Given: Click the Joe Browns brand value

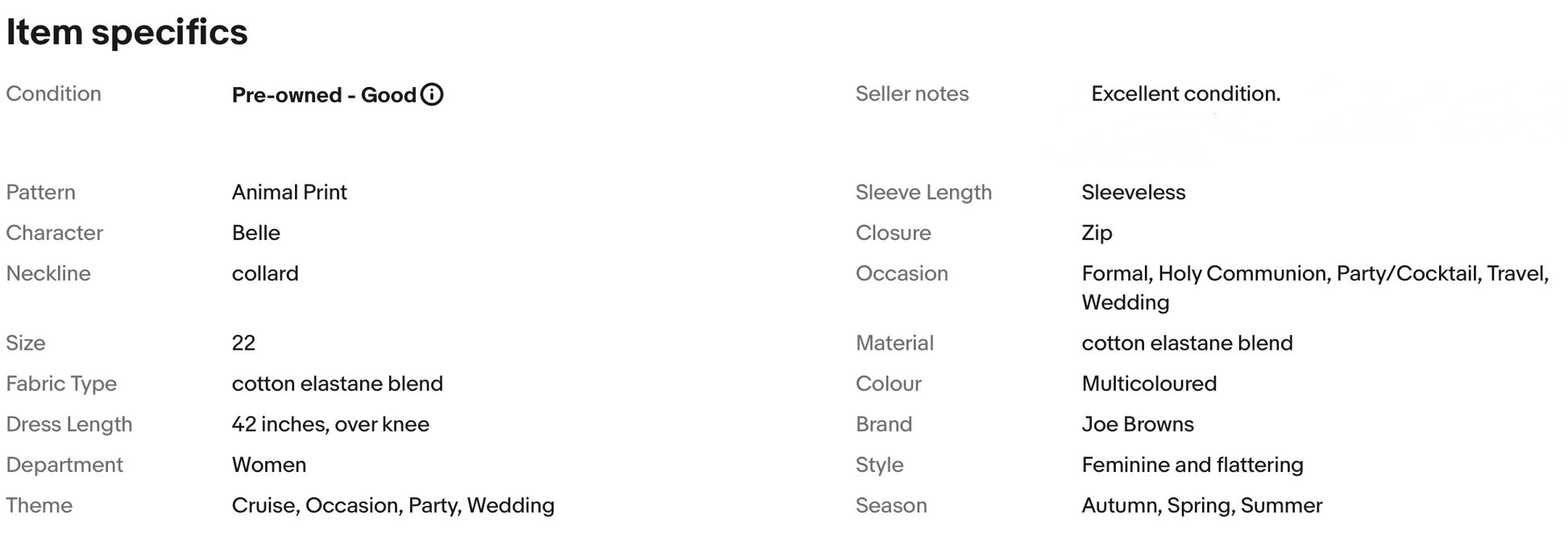Looking at the screenshot, I should pos(1138,425).
